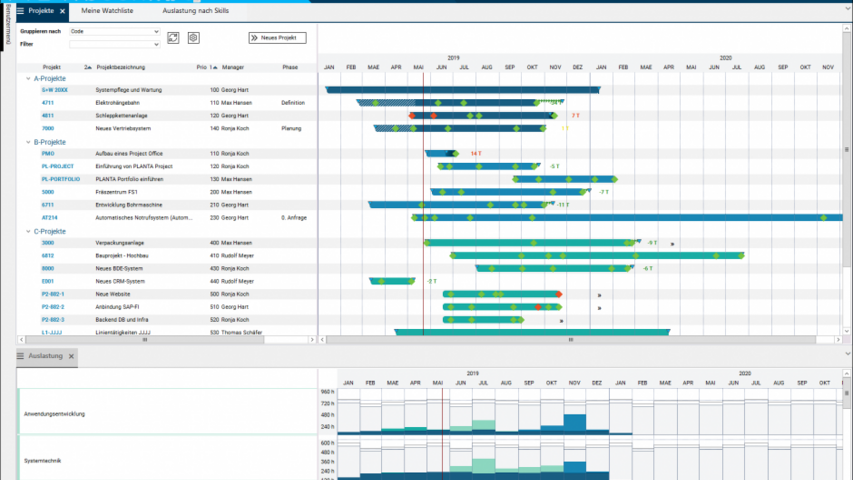Click the horizontal scrollbar under the project table

click(146, 340)
